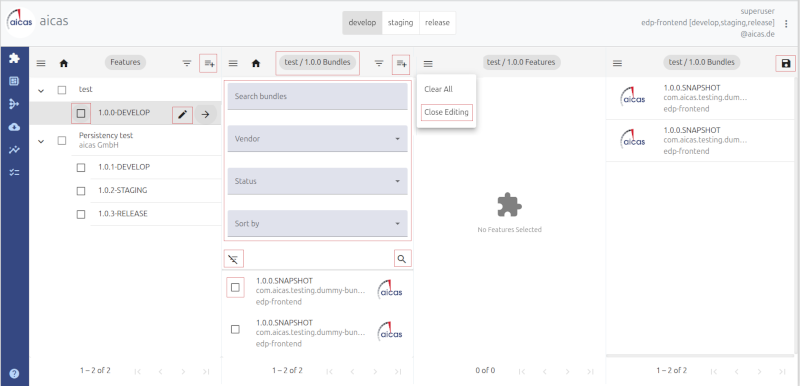Viewport: 800px width, 386px height.
Task: Click add-to-list icon in middle Bundles panel
Action: [x=402, y=63]
